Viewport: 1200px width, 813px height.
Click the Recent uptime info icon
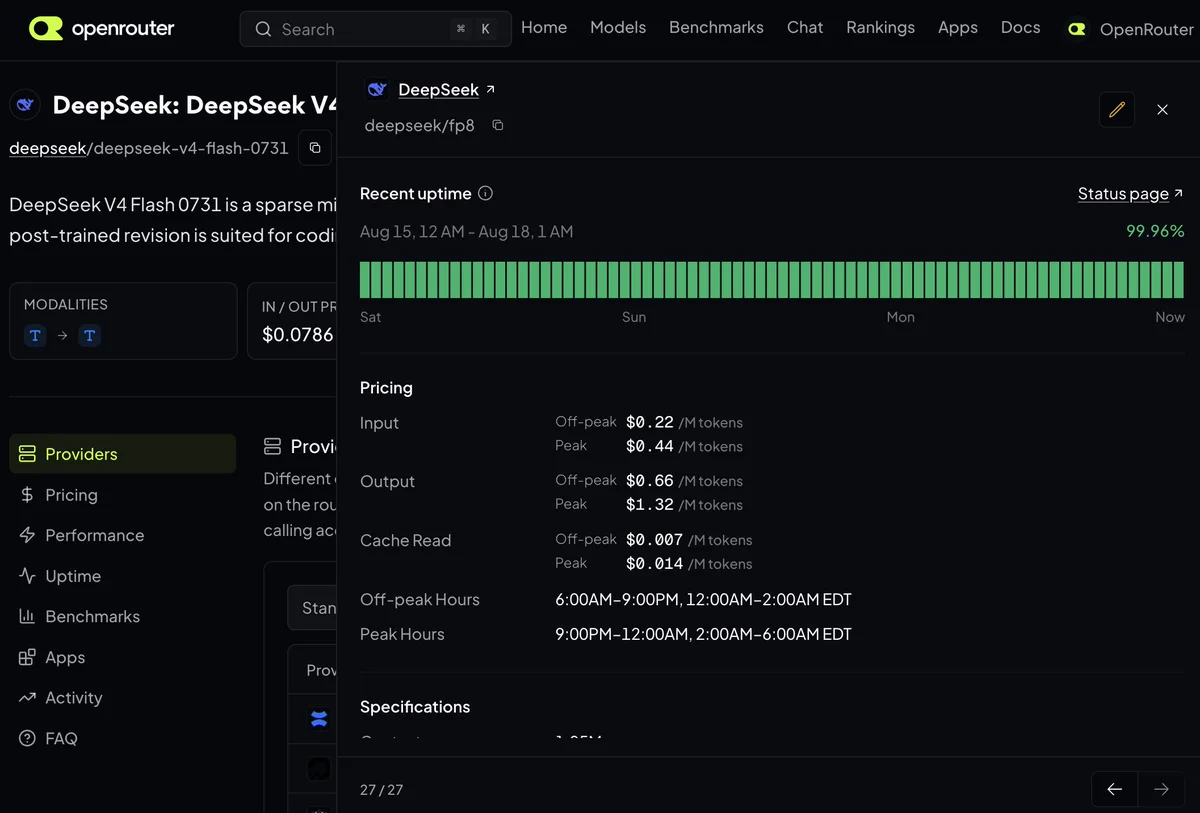tap(486, 193)
